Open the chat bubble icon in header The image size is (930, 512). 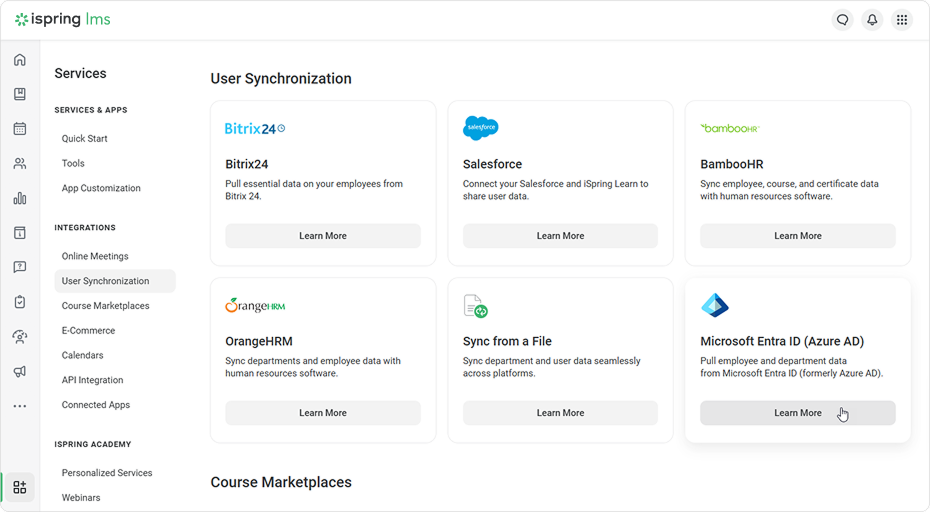pos(843,20)
